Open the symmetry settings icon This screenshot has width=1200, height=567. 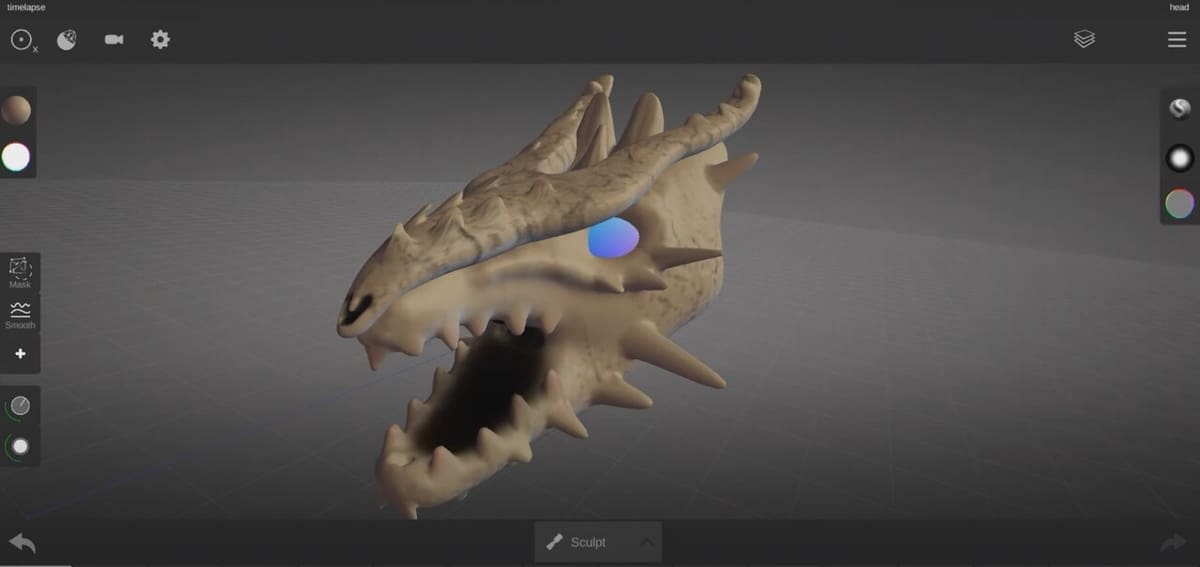click(x=22, y=40)
